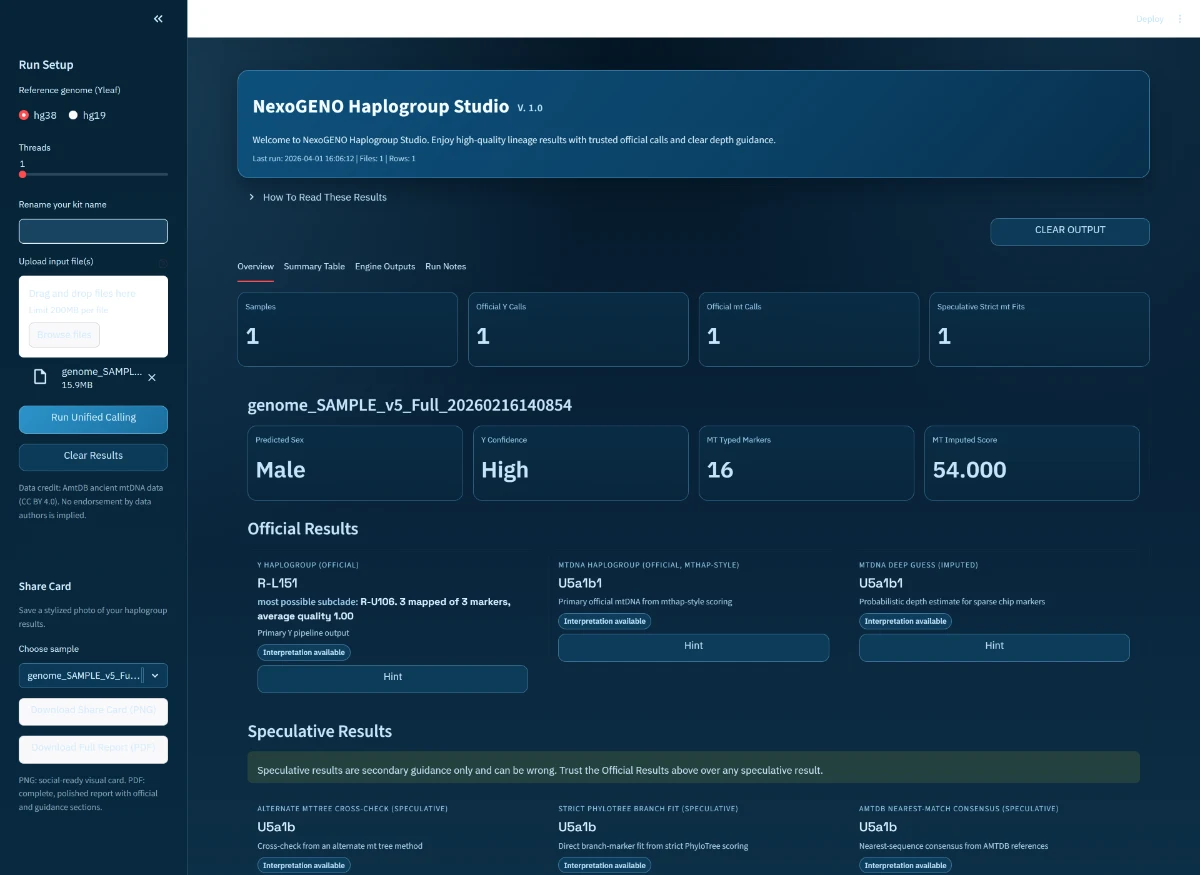This screenshot has height=875, width=1200.
Task: Remove uploaded genome_SAMPLE file with X icon
Action: click(x=152, y=377)
